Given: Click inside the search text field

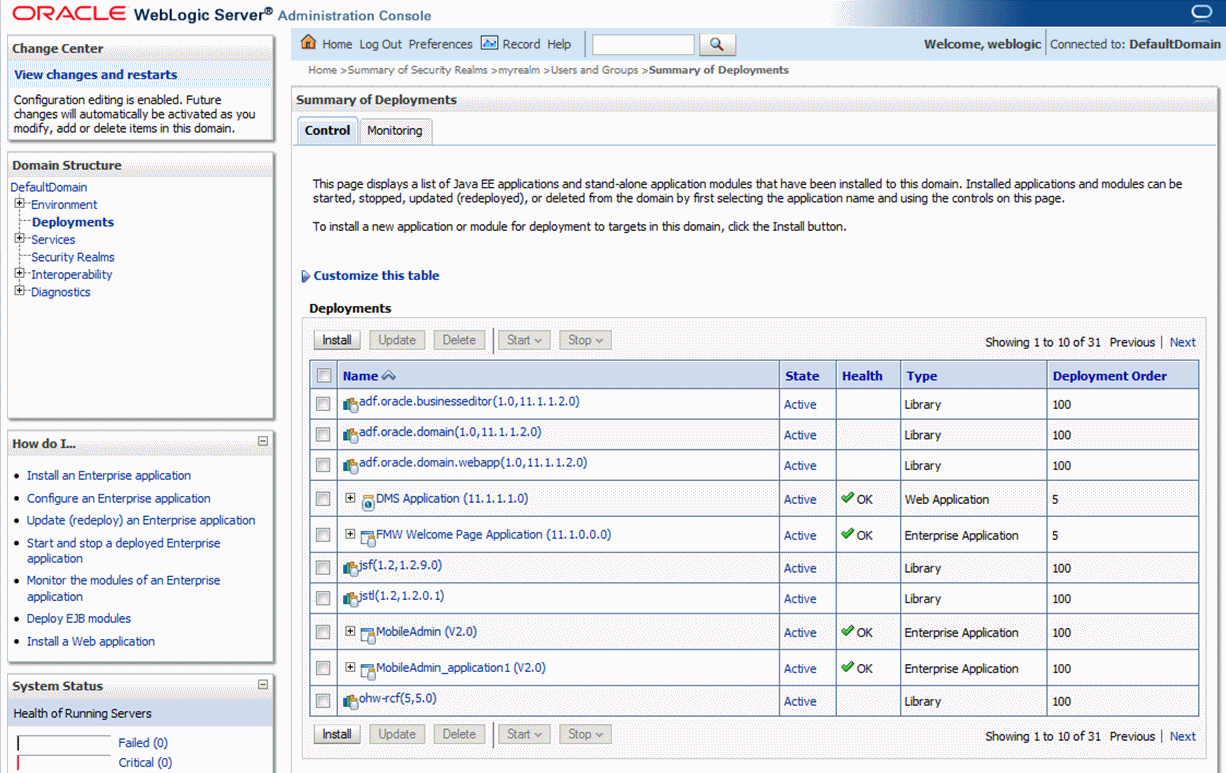Looking at the screenshot, I should (x=643, y=44).
